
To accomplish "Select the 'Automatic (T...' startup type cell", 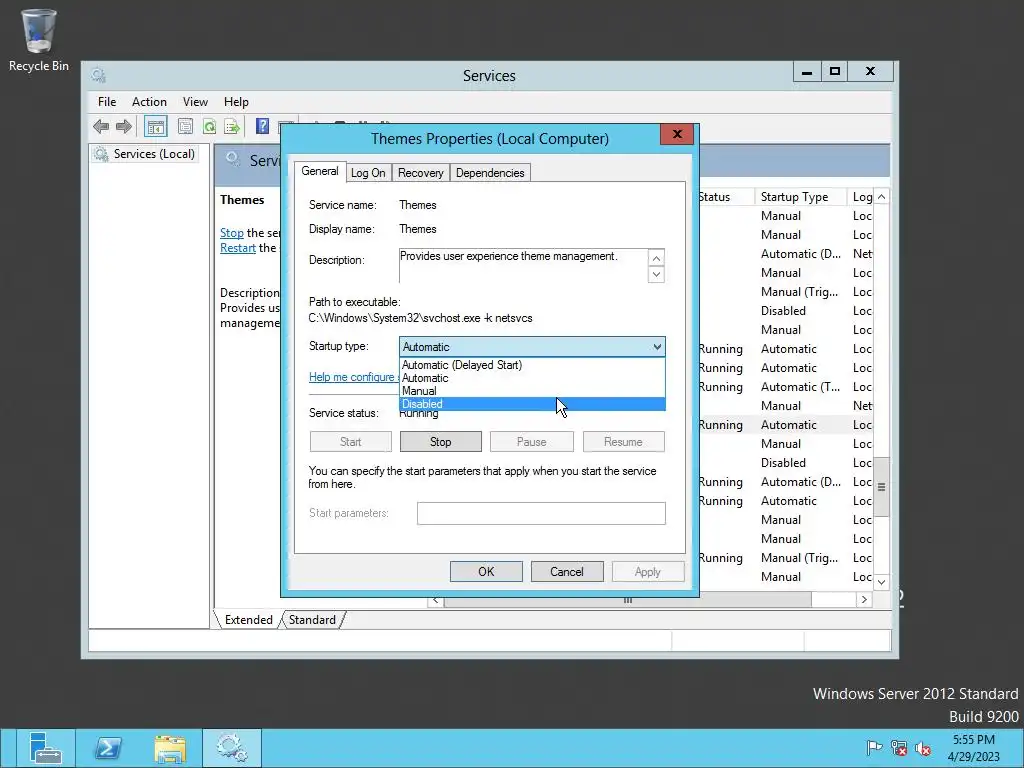I will 801,387.
